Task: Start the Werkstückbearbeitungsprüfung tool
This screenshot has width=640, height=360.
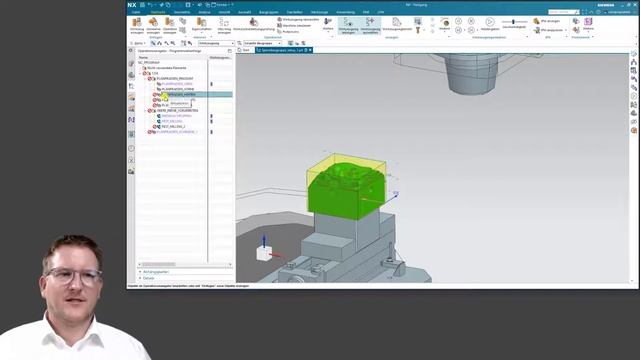Action: 253,24
